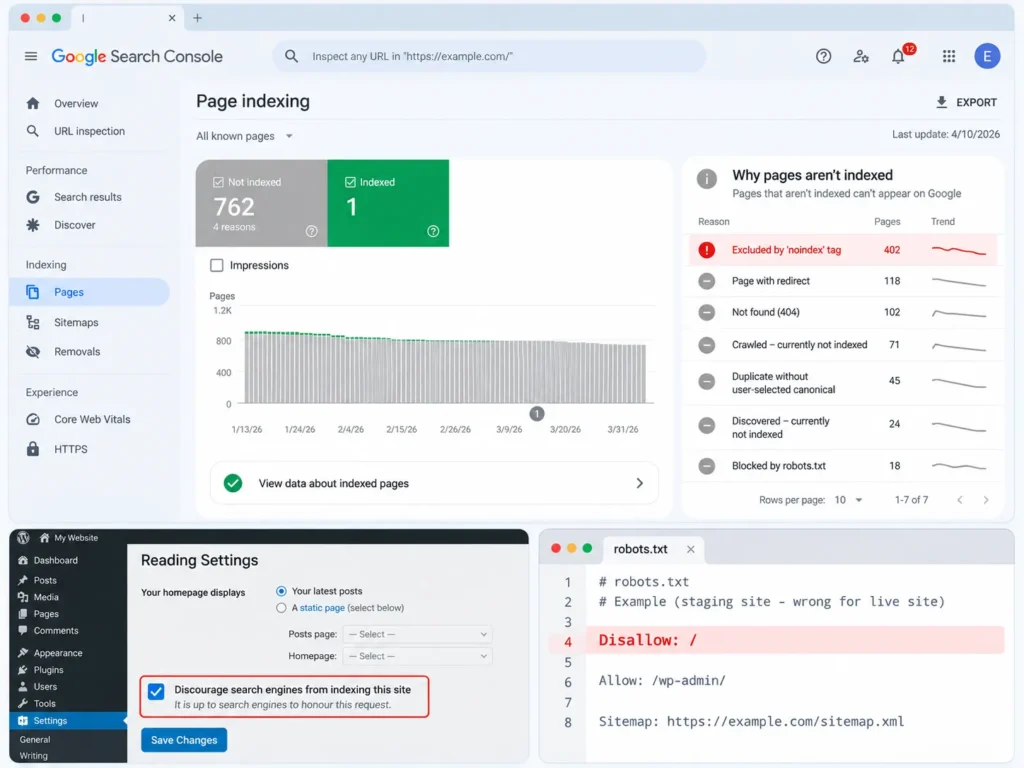Enable the Impressions checkbox
The width and height of the screenshot is (1024, 768).
(x=217, y=265)
